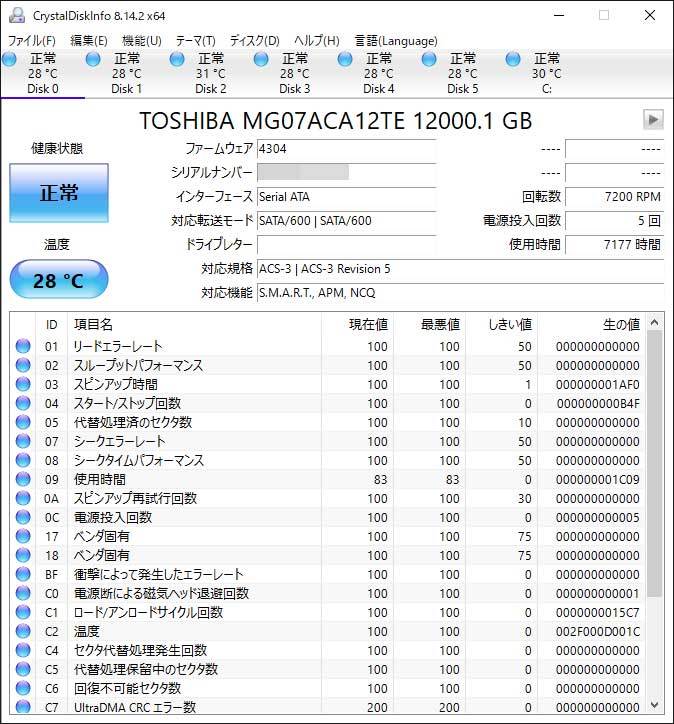Click the 正常 health status button
Image resolution: width=674 pixels, height=724 pixels.
(59, 193)
